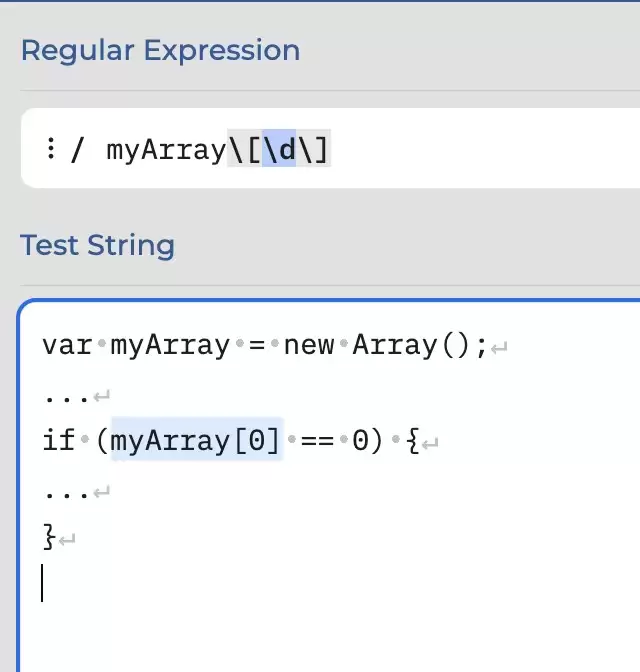Click the Test String heading
The height and width of the screenshot is (672, 640).
tap(97, 246)
